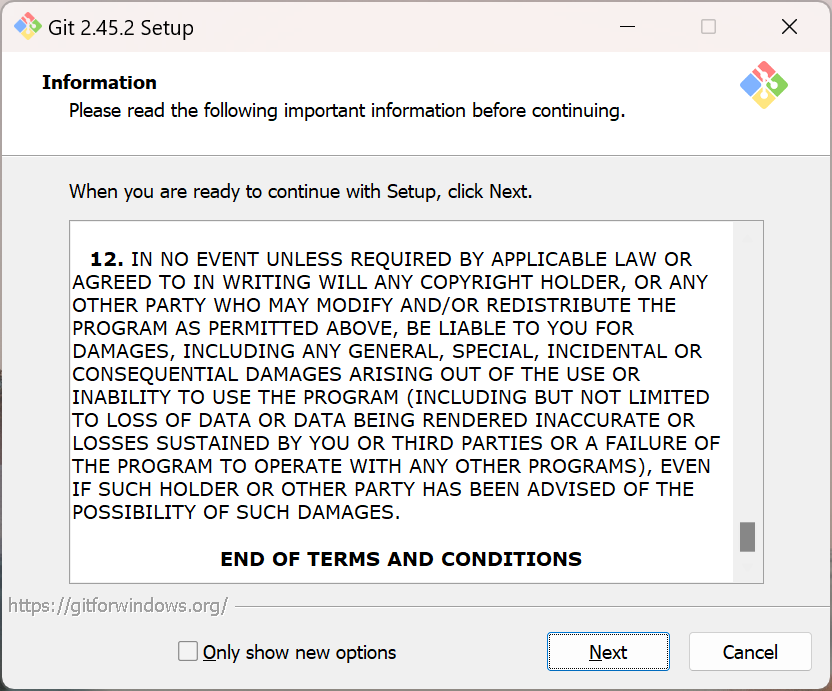This screenshot has width=832, height=691.
Task: Click the Git logo in the Information header
Action: pyautogui.click(x=763, y=86)
